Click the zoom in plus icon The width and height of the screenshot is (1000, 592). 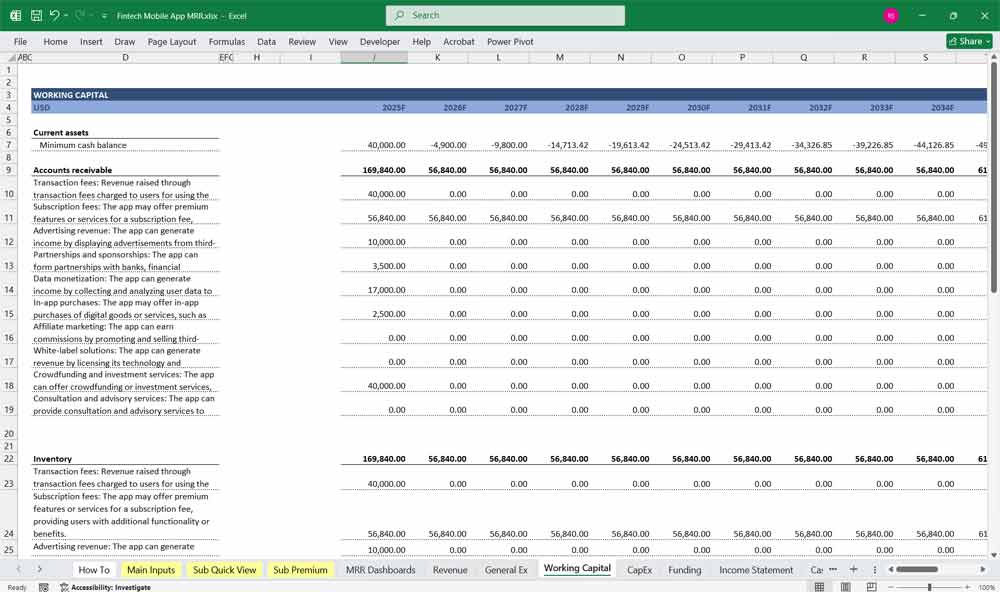coord(967,587)
